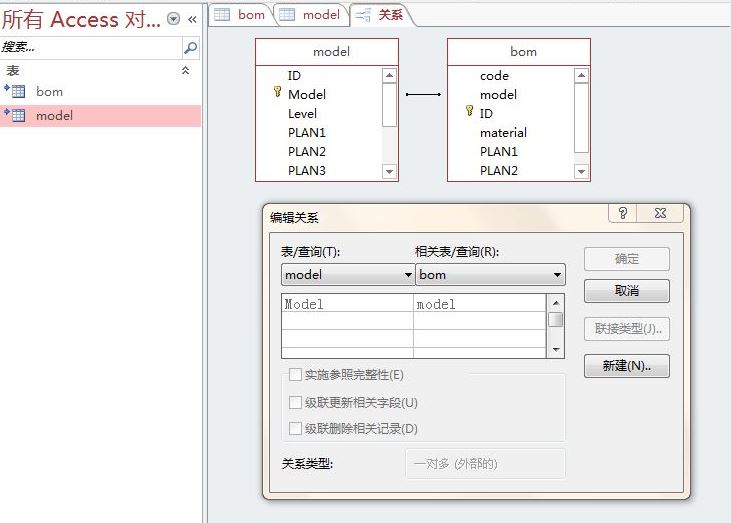The width and height of the screenshot is (731, 523).
Task: Close the 编辑关系 dialog
Action: pyautogui.click(x=660, y=213)
